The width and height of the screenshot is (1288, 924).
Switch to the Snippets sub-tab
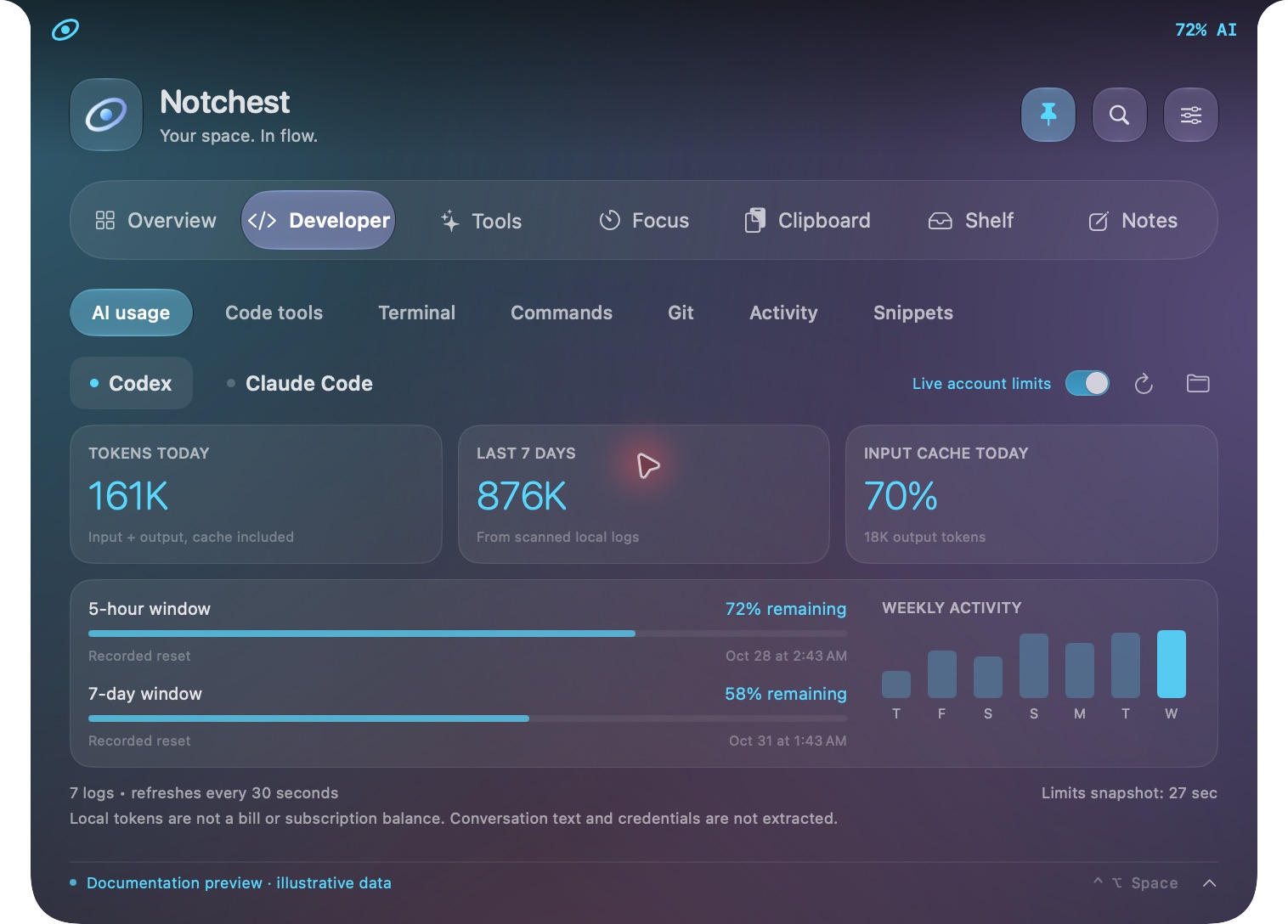(x=913, y=313)
